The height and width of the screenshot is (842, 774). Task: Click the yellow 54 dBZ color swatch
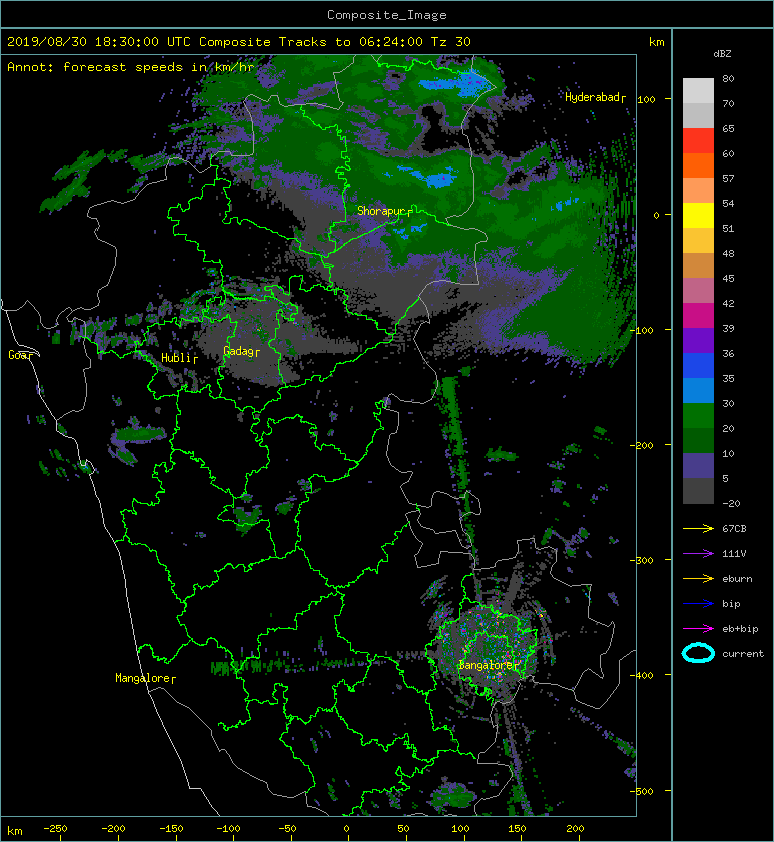point(698,216)
